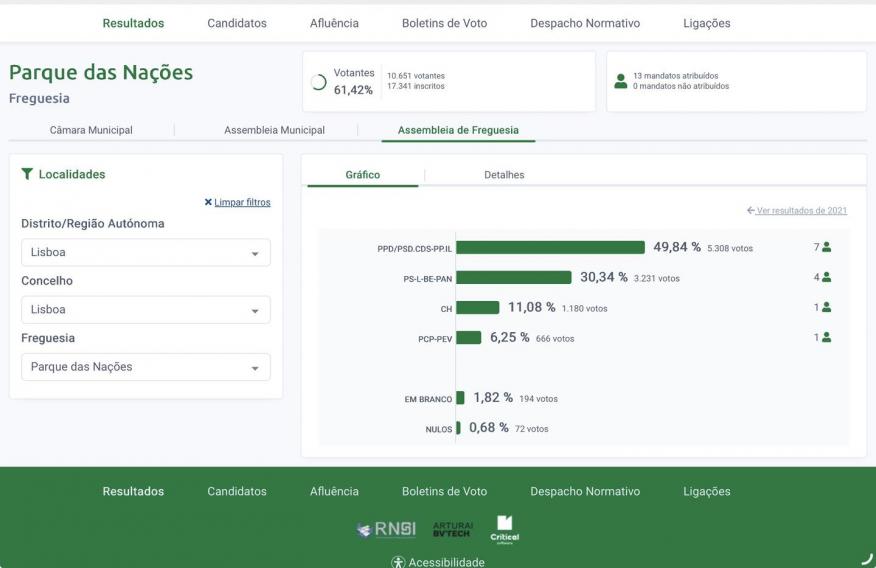Click the mandates person icon in header card
This screenshot has width=876, height=568.
pos(621,81)
